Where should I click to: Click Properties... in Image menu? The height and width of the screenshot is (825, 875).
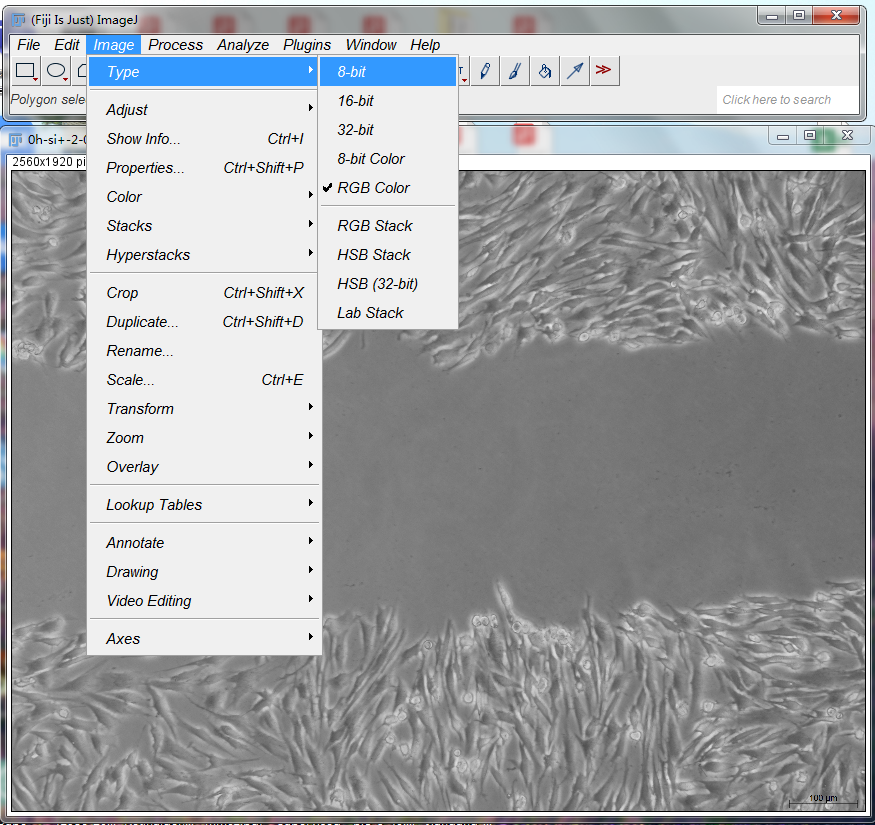pyautogui.click(x=204, y=168)
